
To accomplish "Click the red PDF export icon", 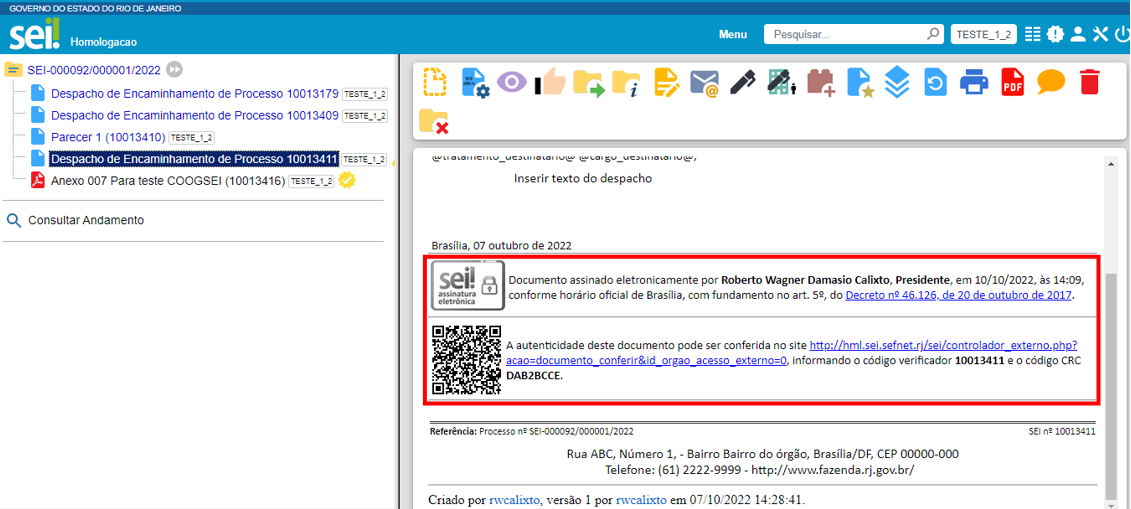I will (1013, 82).
